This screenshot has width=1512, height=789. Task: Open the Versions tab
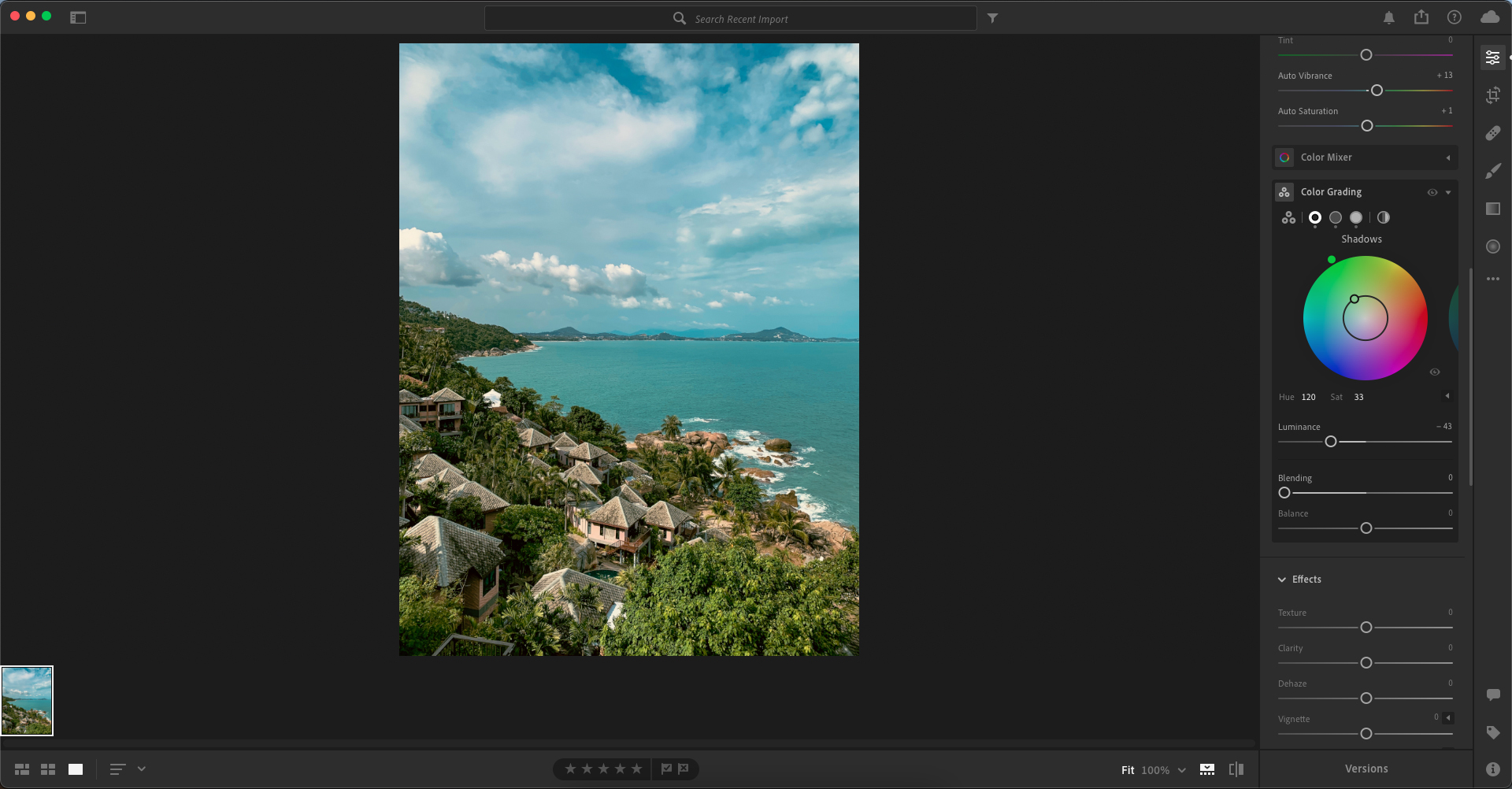1366,769
